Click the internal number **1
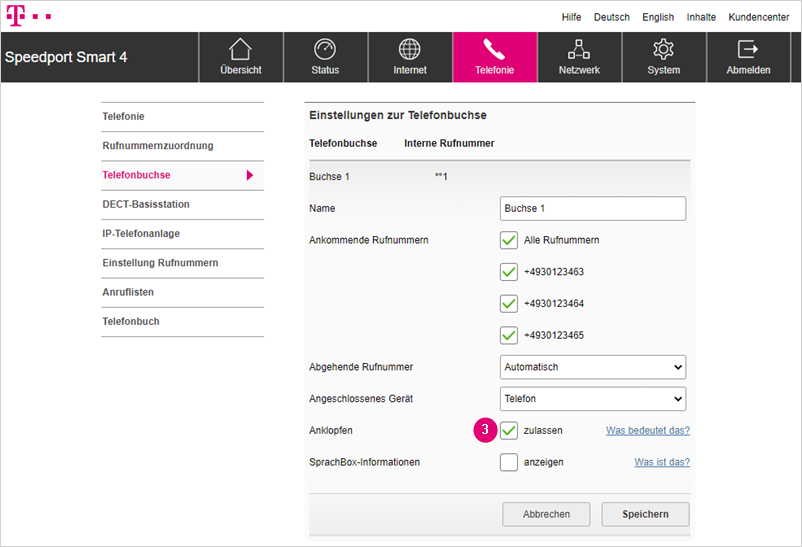 441,177
